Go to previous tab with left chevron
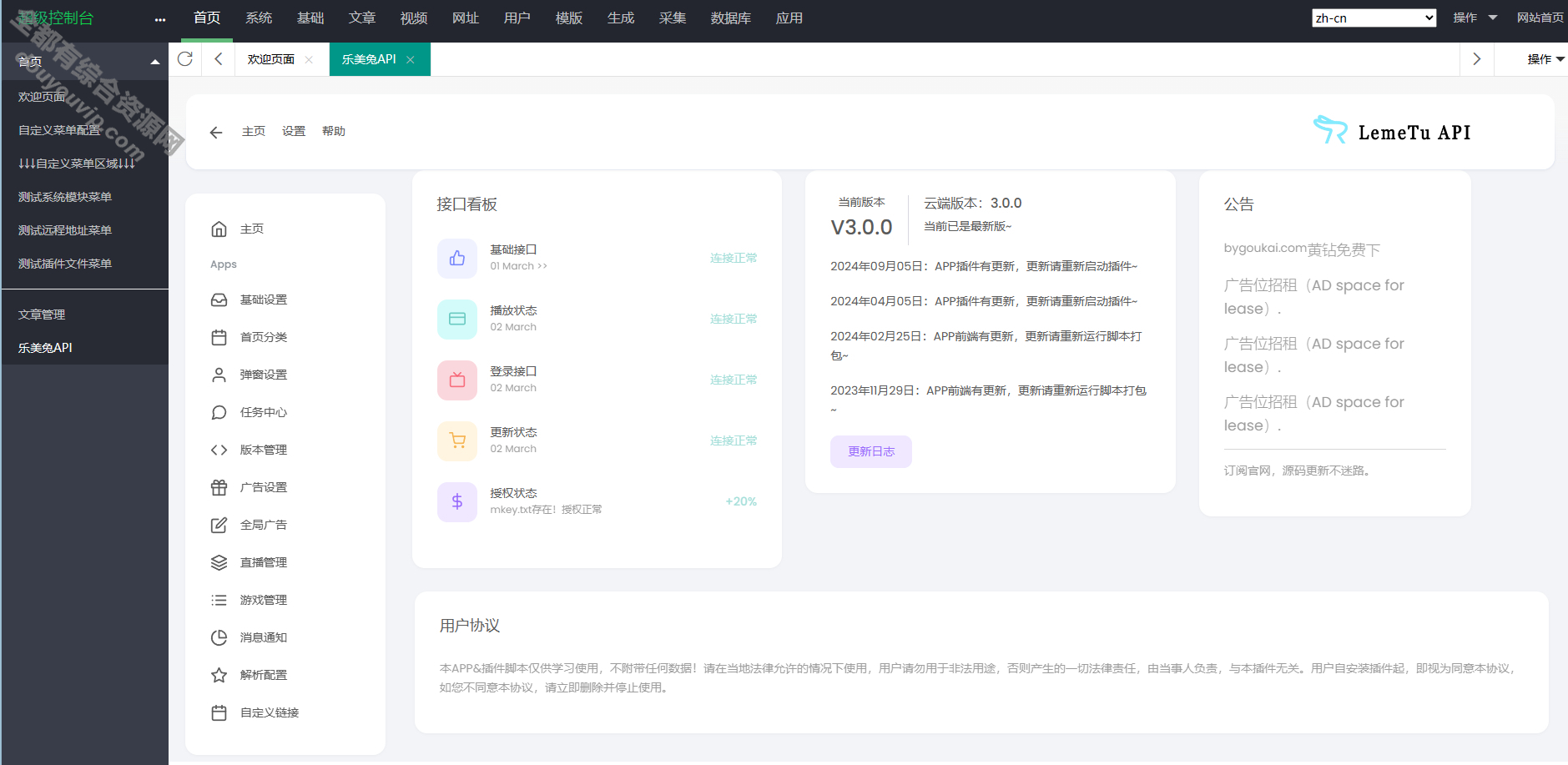 (219, 58)
